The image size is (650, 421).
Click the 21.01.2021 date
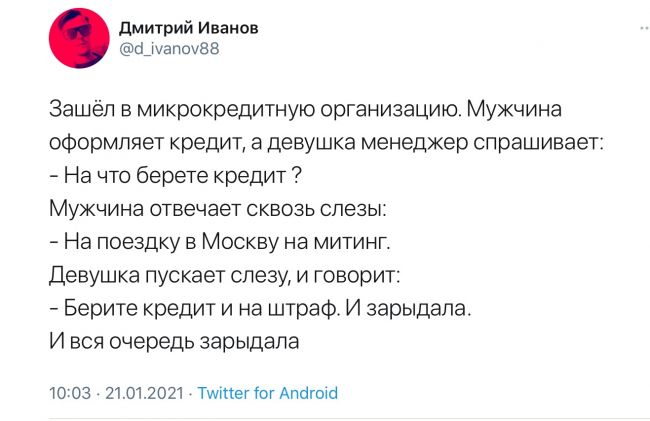144,393
